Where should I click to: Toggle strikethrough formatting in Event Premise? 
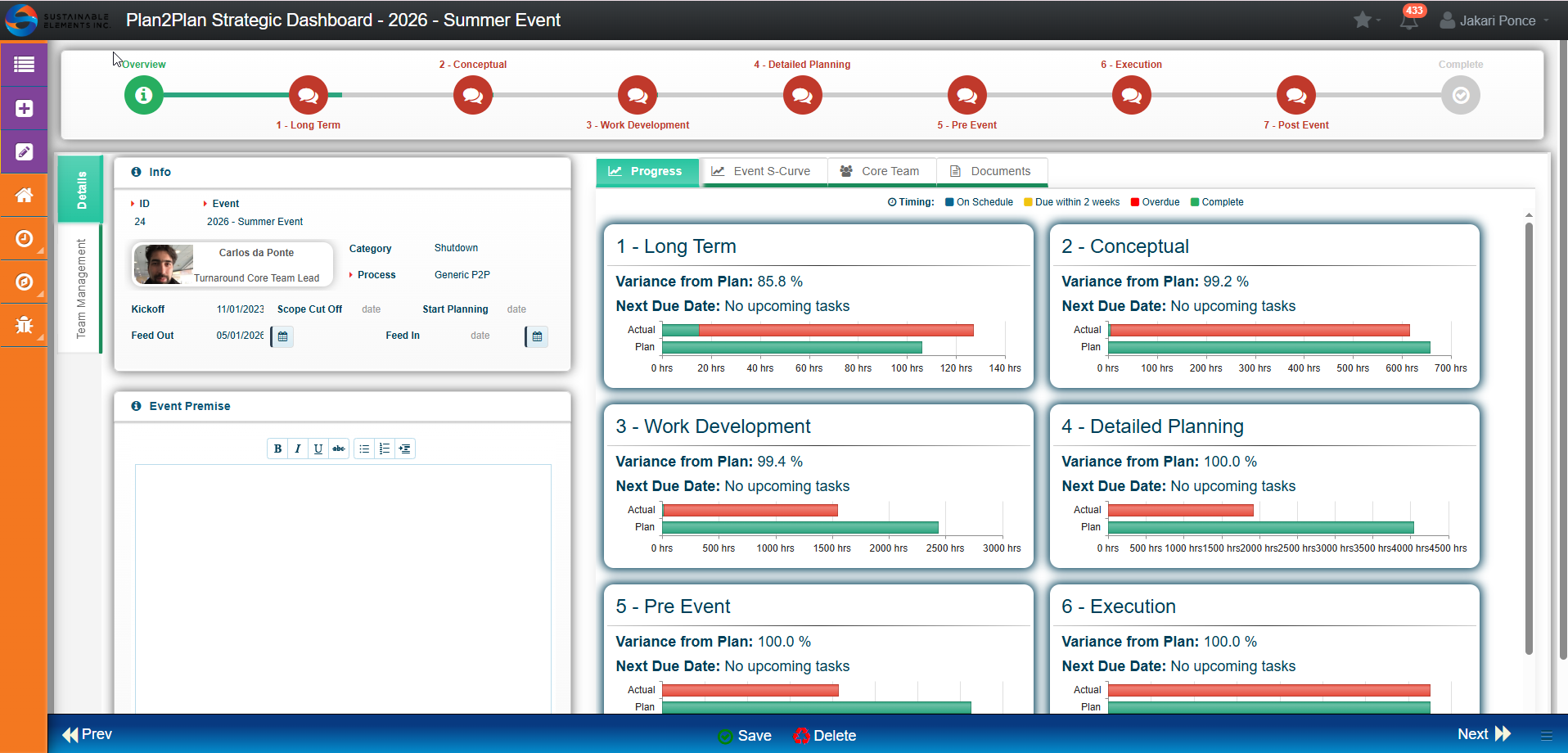click(x=339, y=449)
